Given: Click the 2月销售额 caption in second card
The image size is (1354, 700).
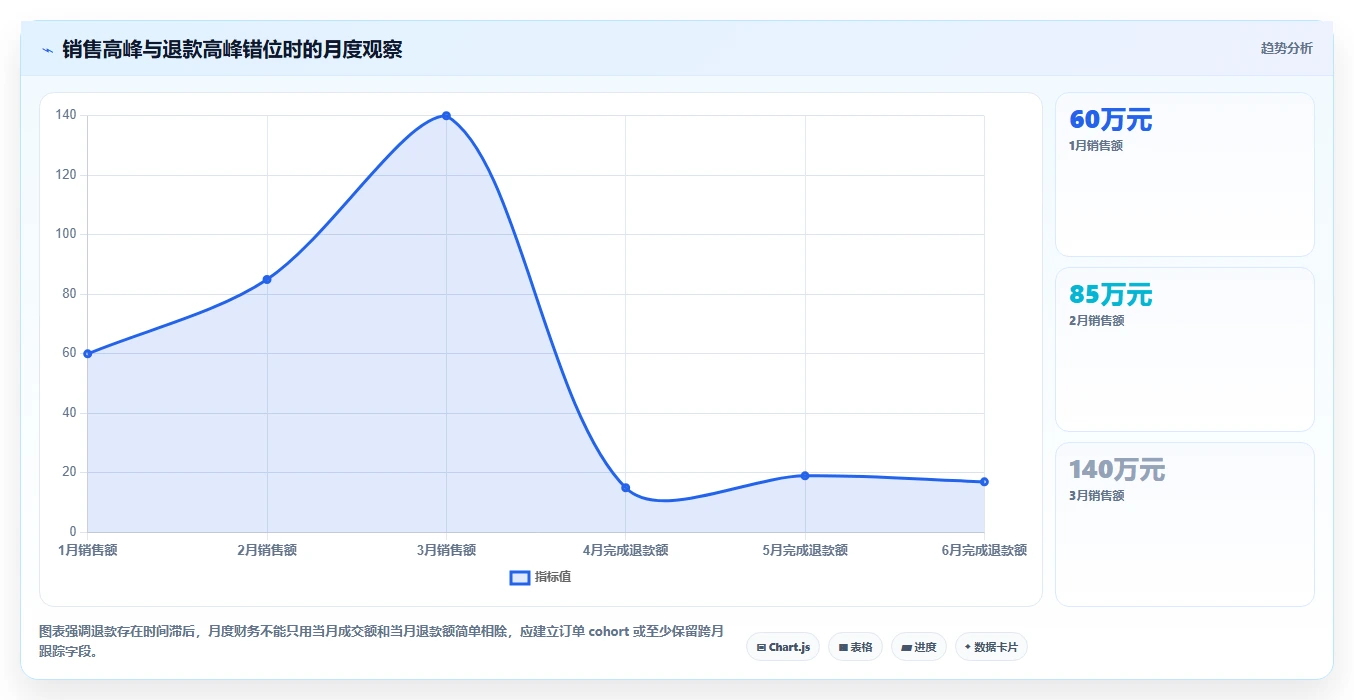Looking at the screenshot, I should click(1096, 321).
